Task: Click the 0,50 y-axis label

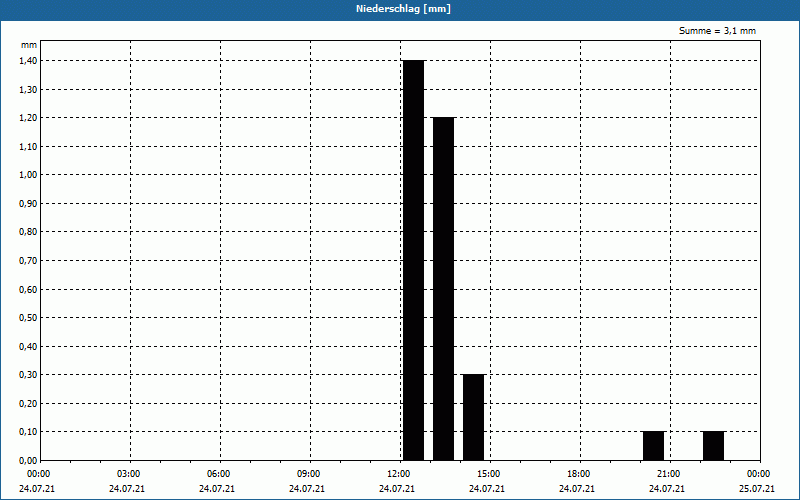Action: tap(28, 318)
